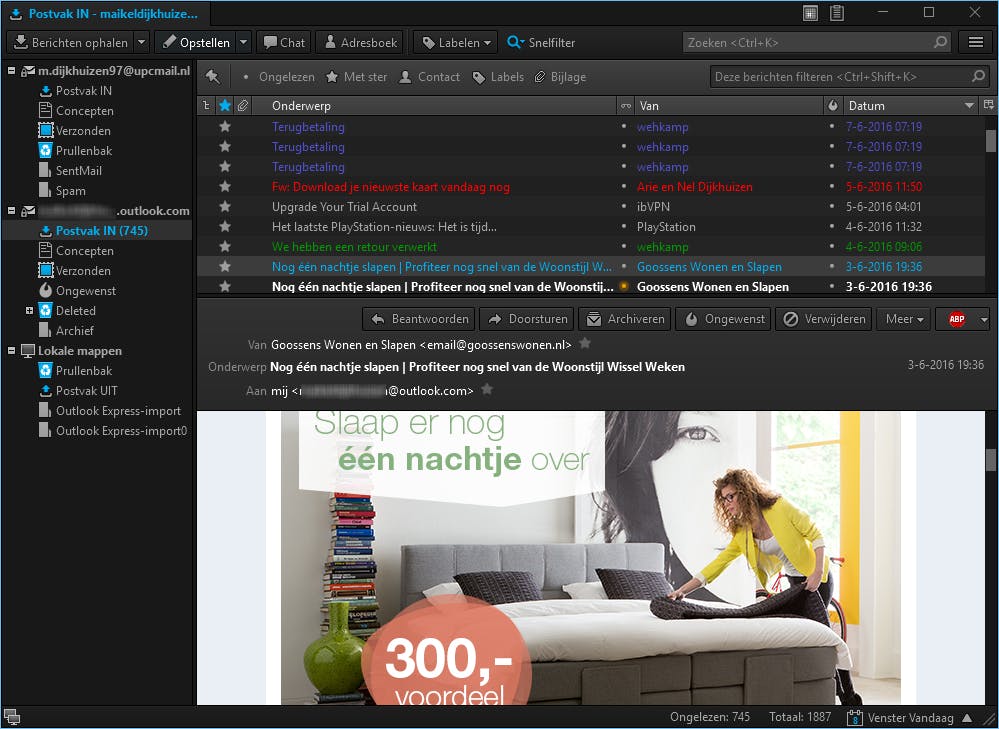Open the green We hebben een retour verwerkt message

click(354, 247)
